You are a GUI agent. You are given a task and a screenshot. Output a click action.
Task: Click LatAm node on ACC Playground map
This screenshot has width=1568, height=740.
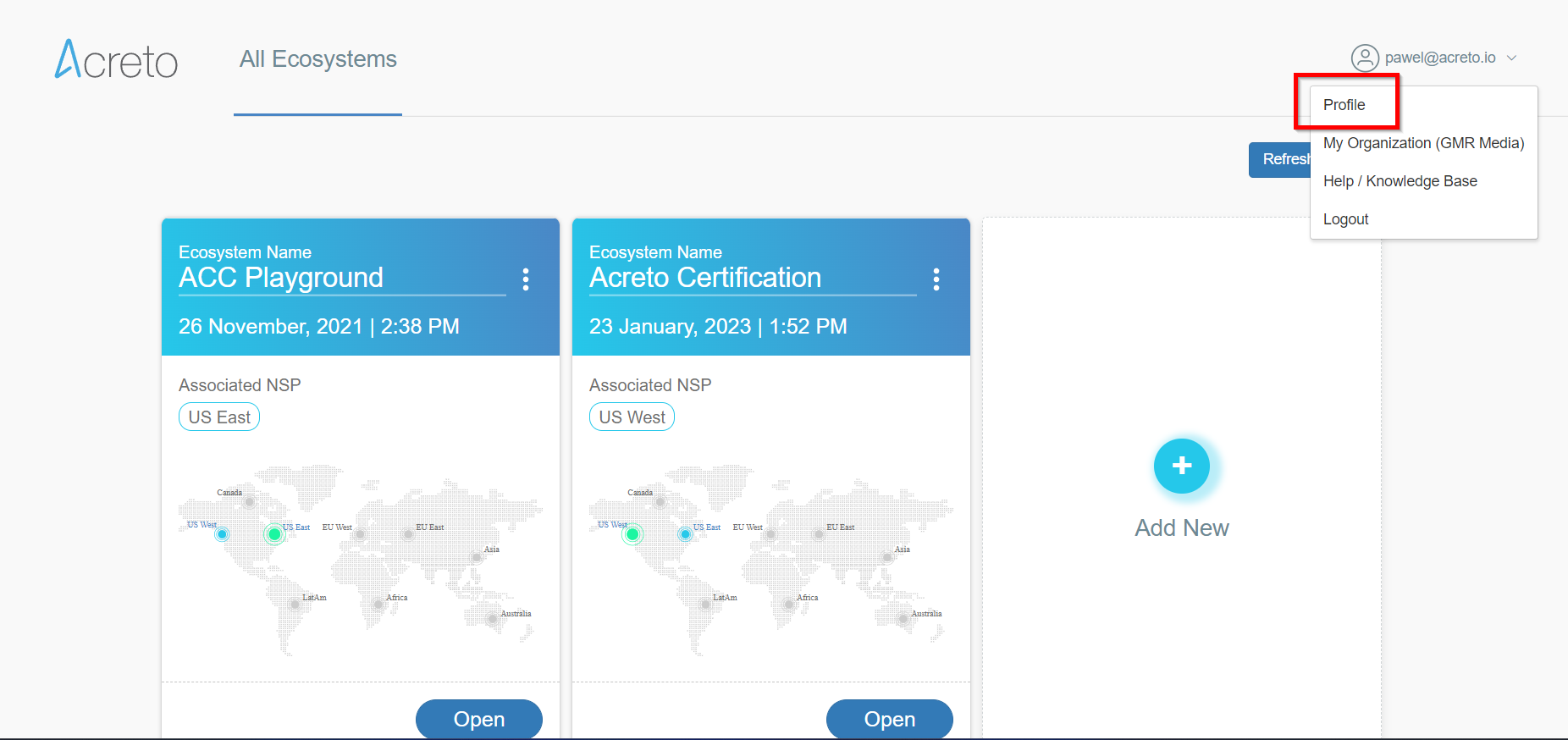[x=295, y=605]
